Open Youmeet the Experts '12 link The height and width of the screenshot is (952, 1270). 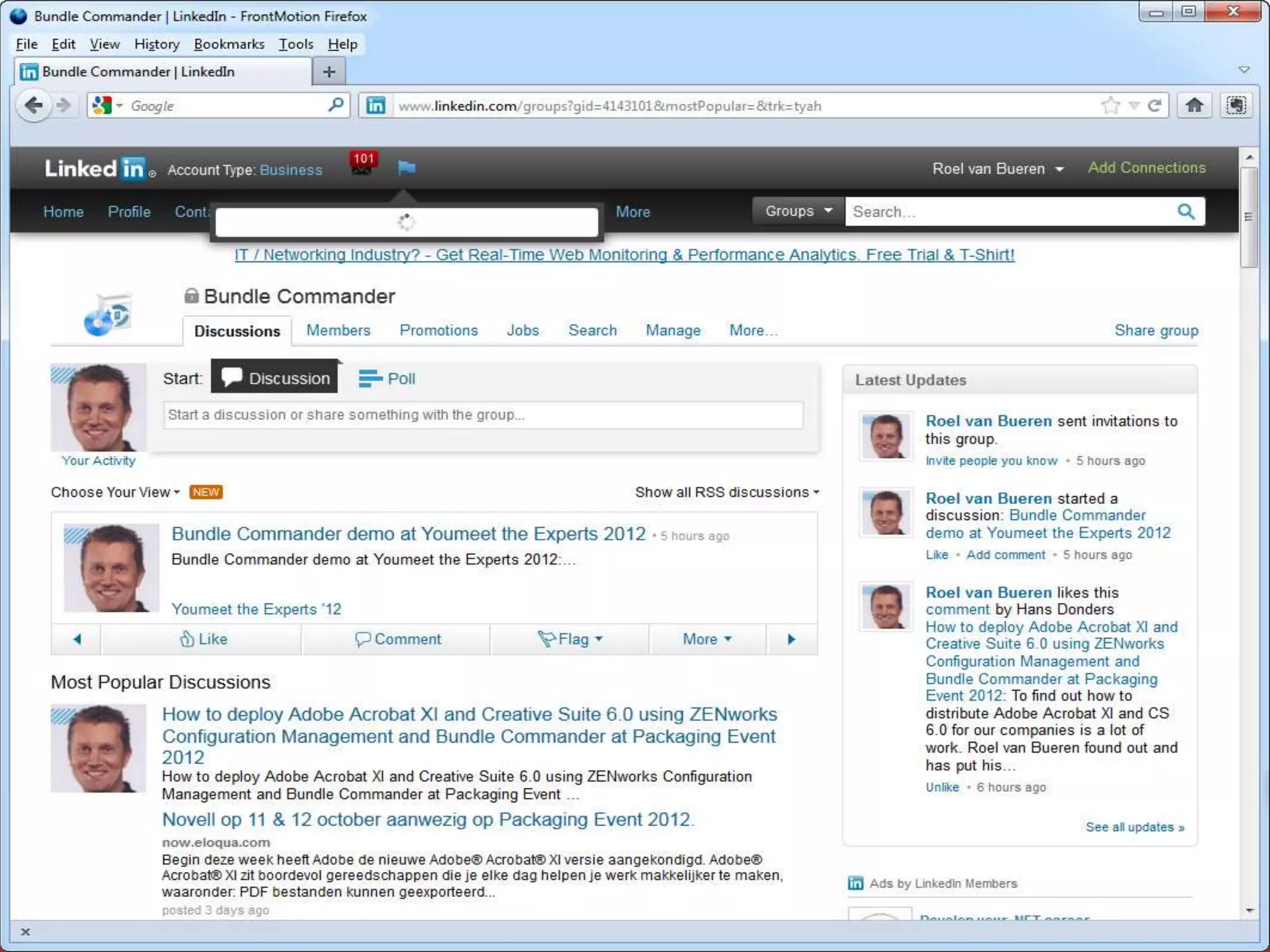click(x=256, y=609)
